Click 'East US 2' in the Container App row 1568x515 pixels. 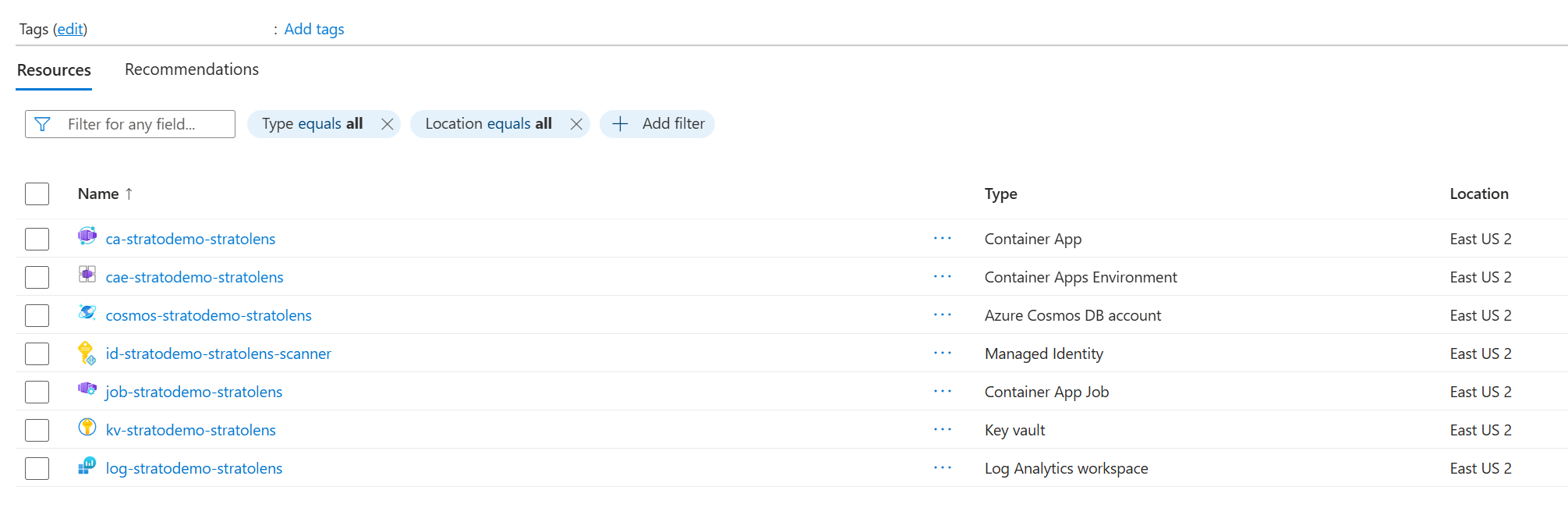click(x=1481, y=239)
